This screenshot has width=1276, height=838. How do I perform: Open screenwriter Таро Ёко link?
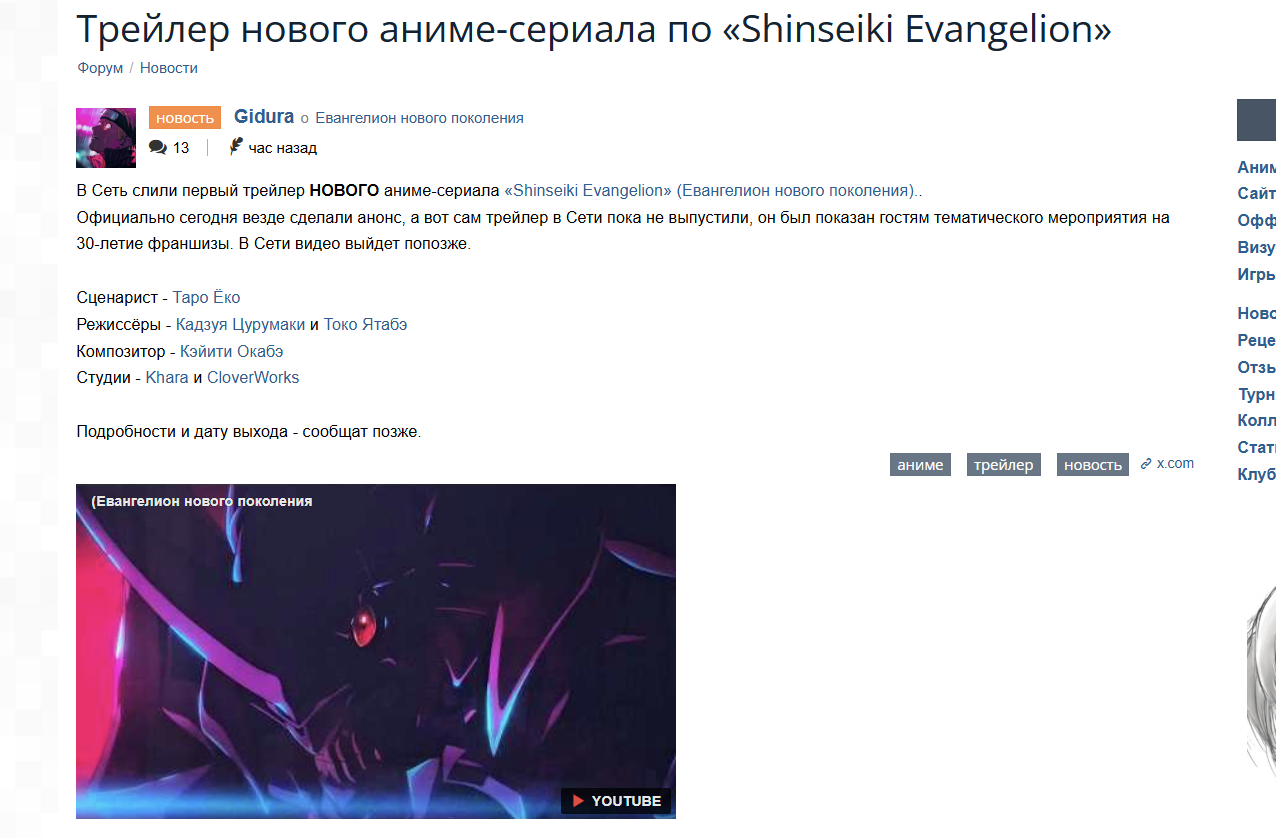click(x=206, y=297)
